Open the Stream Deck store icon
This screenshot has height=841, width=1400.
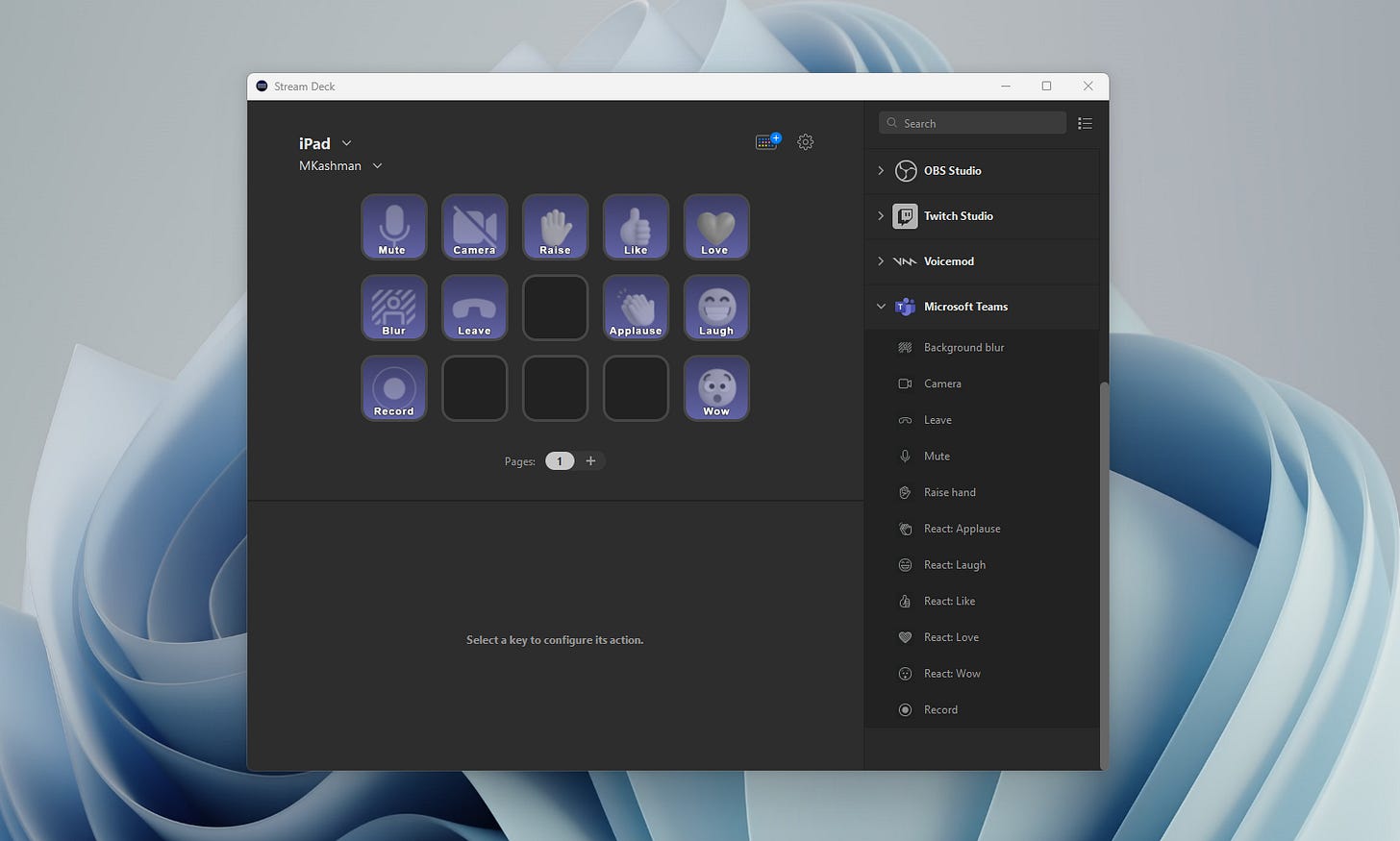(x=767, y=141)
